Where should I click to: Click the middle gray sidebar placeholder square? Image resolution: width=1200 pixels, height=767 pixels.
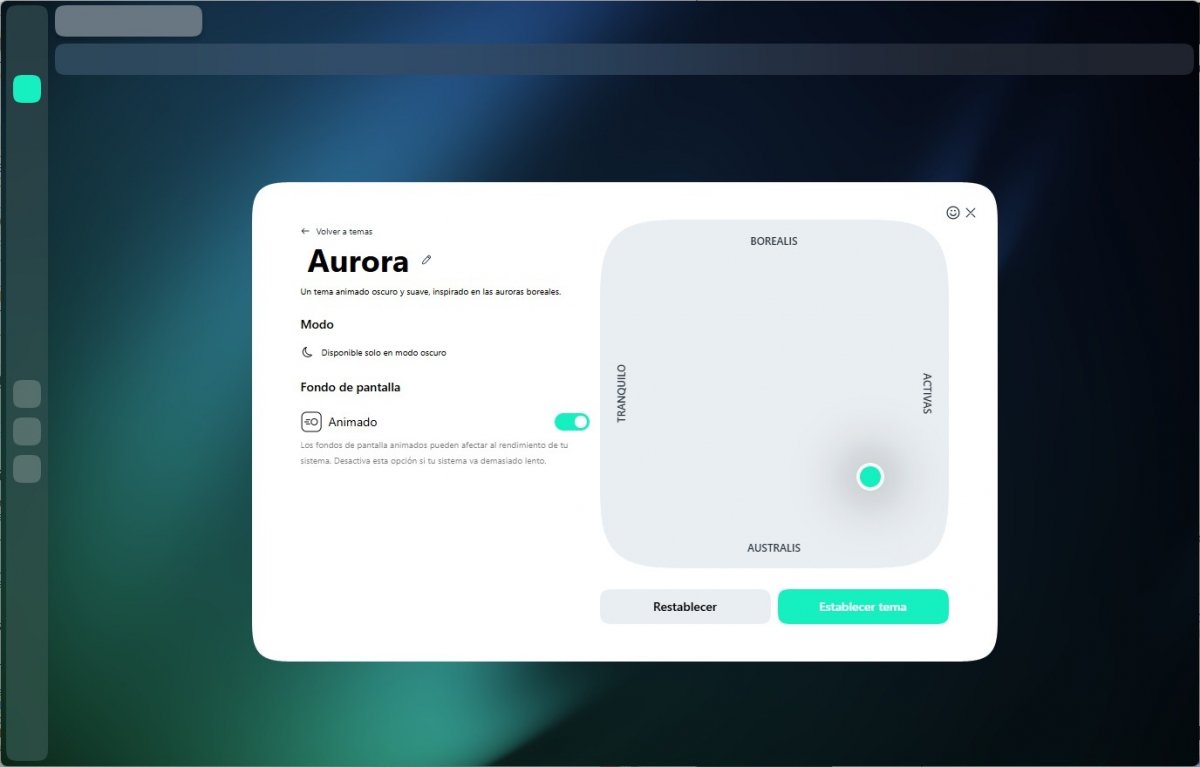(x=27, y=432)
